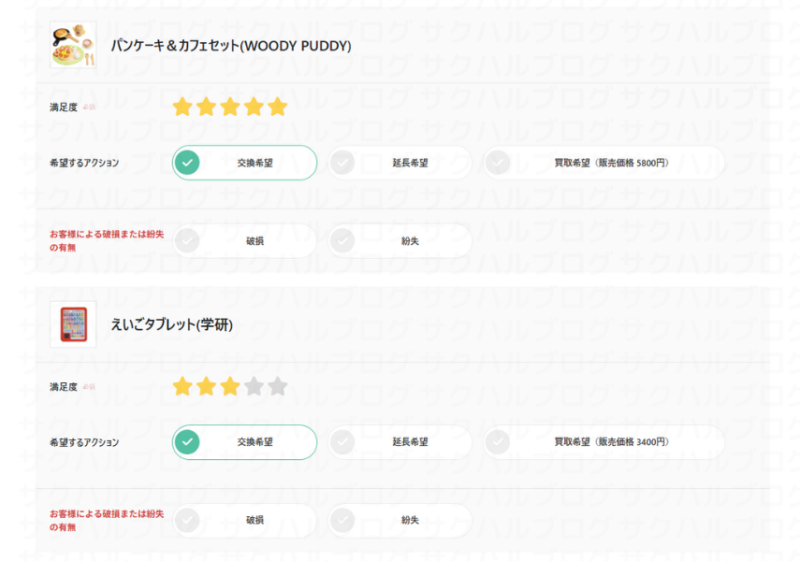Set えいごタブレット rating to two stars
The image size is (800, 561).
tap(206, 386)
